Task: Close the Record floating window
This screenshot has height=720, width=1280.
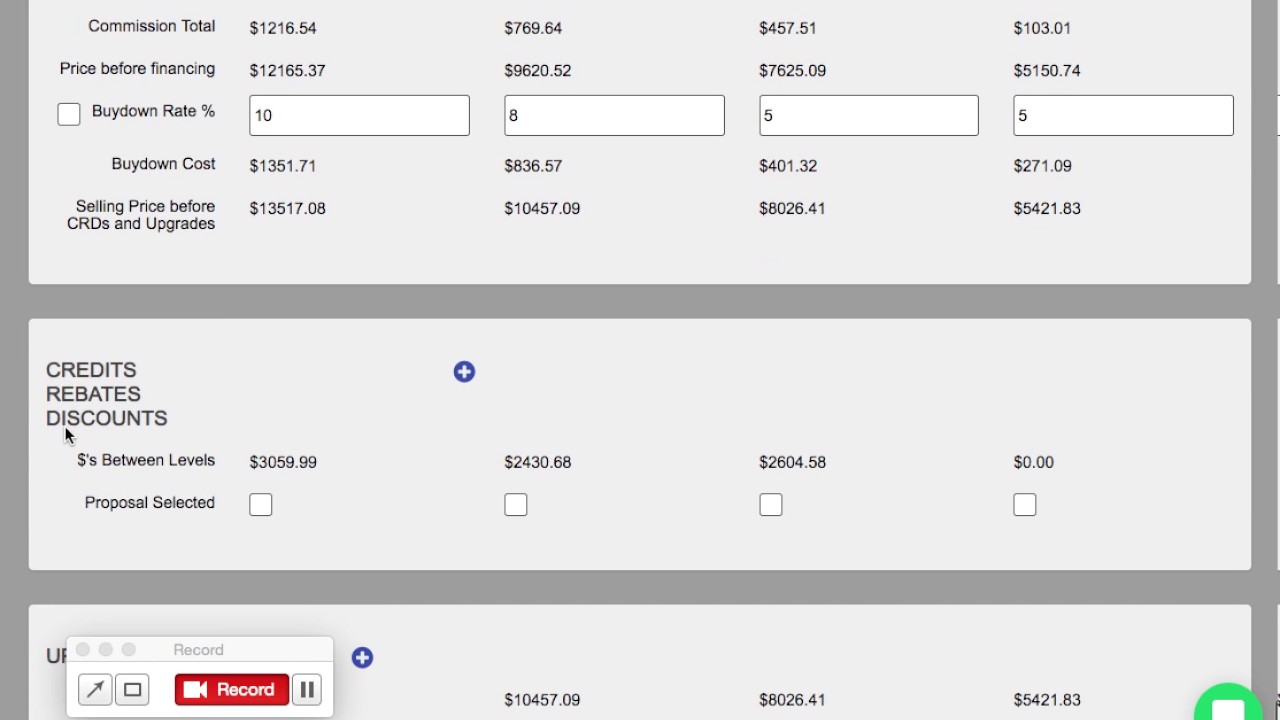Action: pyautogui.click(x=83, y=650)
